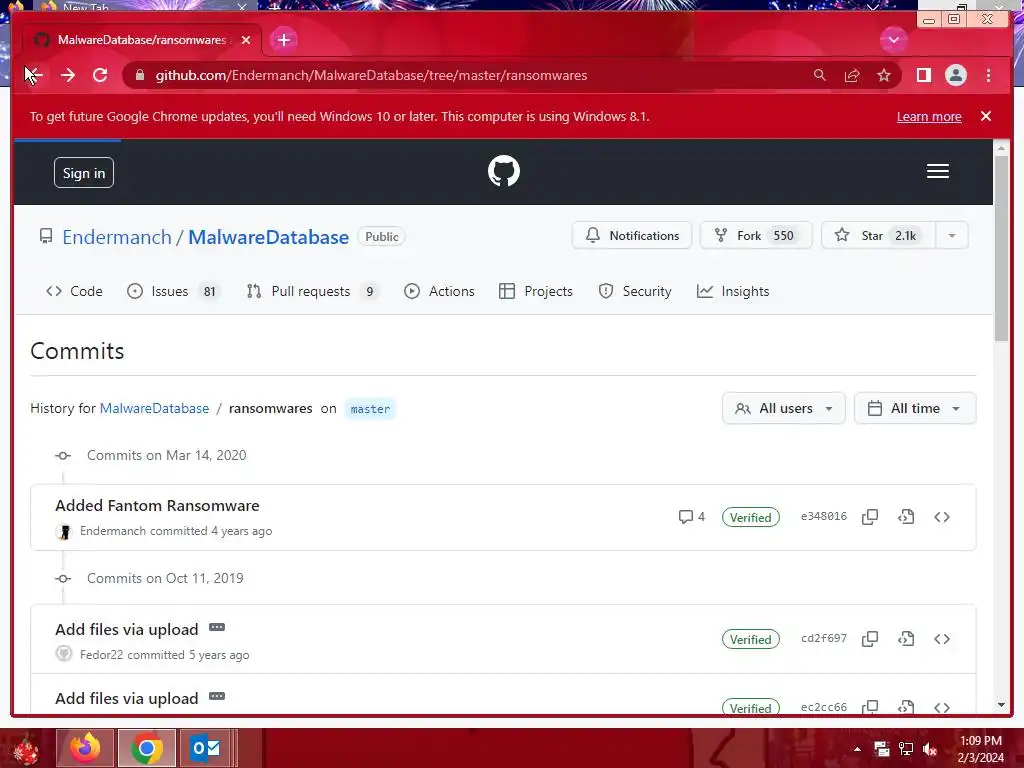This screenshot has height=768, width=1024.
Task: Open the Star lists dropdown arrow
Action: tap(952, 235)
